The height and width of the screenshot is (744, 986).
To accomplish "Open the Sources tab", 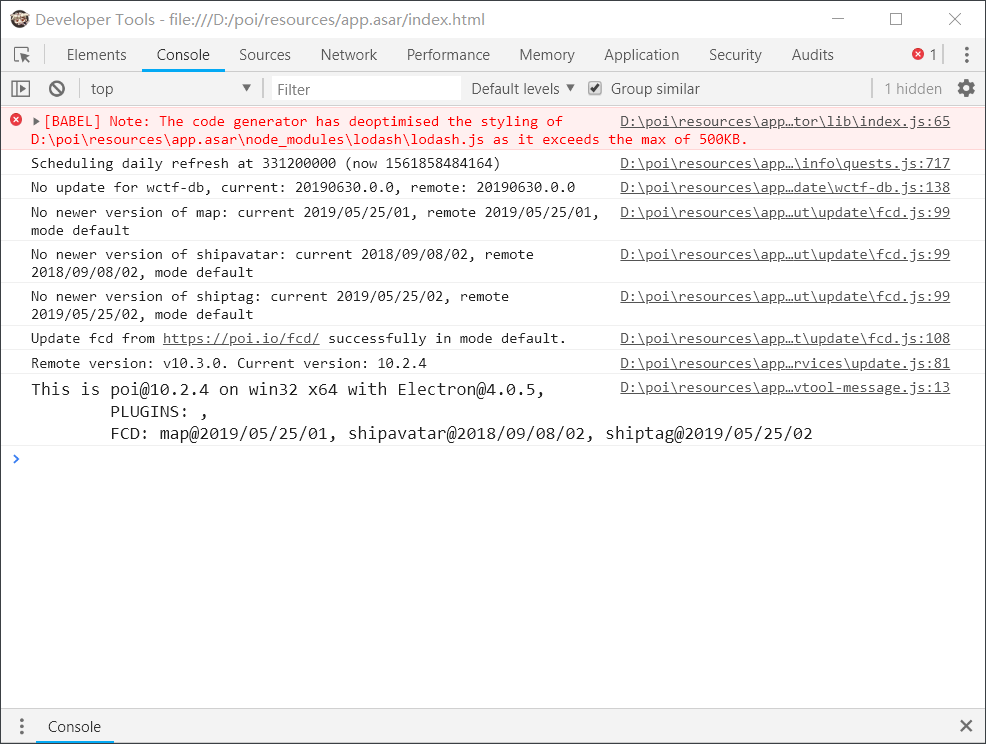I will click(x=265, y=55).
